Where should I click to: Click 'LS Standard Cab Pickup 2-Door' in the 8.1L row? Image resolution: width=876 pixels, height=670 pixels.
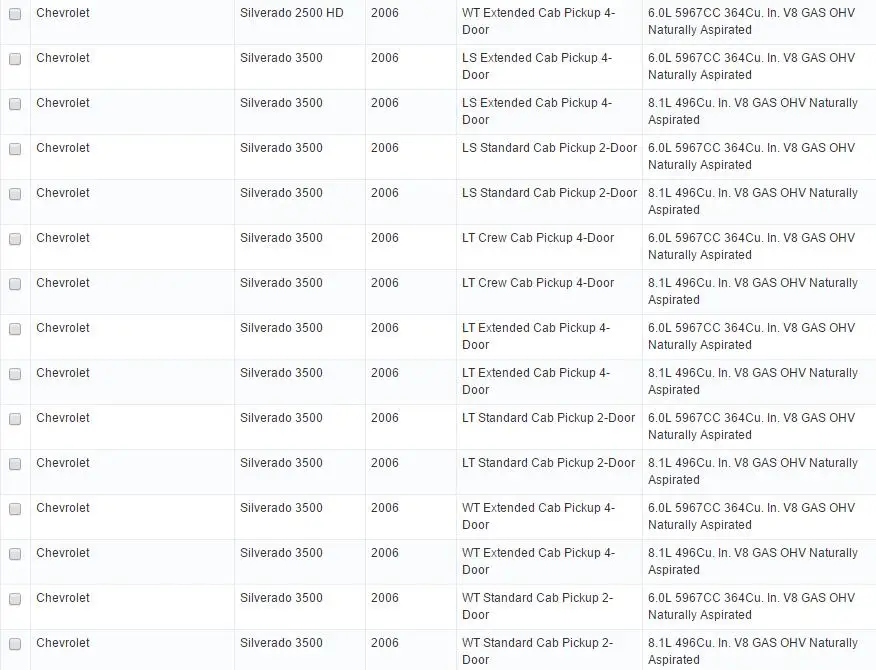pyautogui.click(x=549, y=193)
